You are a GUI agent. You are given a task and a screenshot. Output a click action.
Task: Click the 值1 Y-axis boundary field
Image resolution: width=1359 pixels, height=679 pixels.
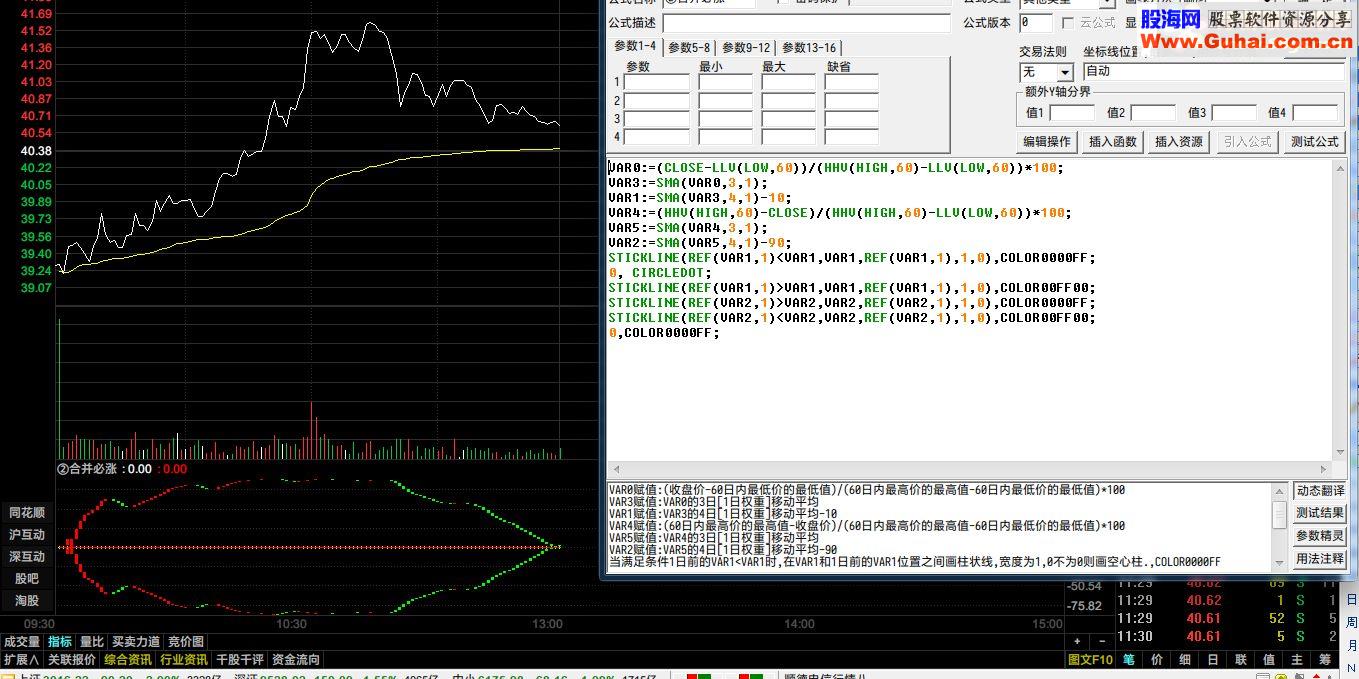tap(1072, 113)
